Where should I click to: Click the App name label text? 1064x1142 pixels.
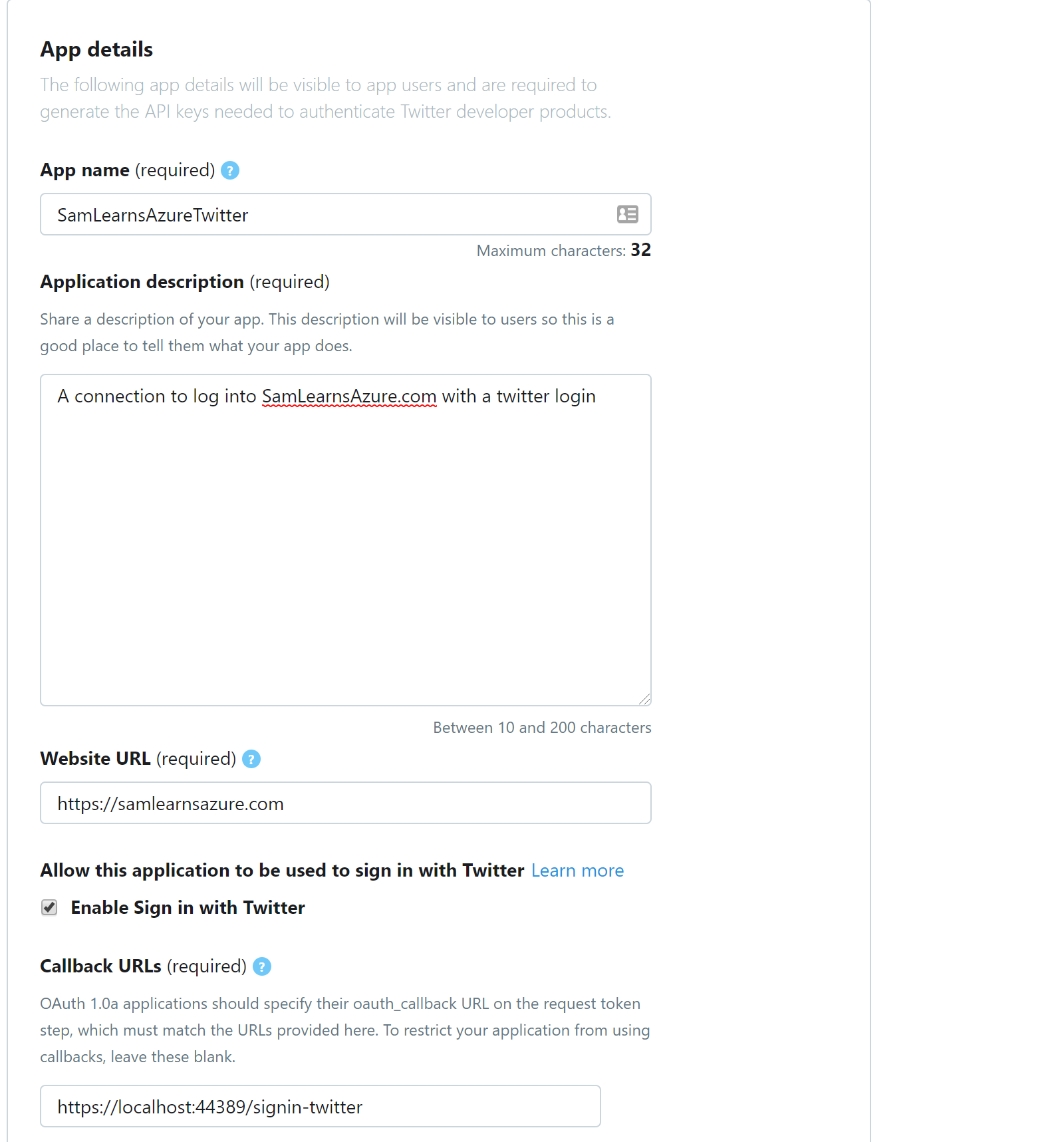(x=128, y=170)
